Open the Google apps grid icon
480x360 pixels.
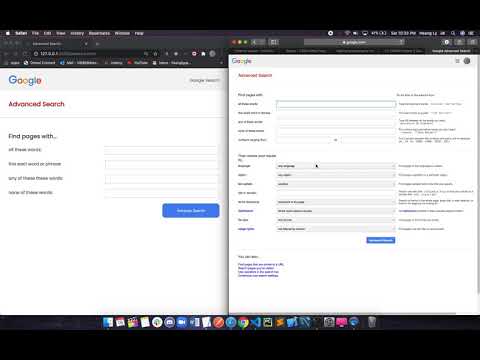pyautogui.click(x=457, y=61)
